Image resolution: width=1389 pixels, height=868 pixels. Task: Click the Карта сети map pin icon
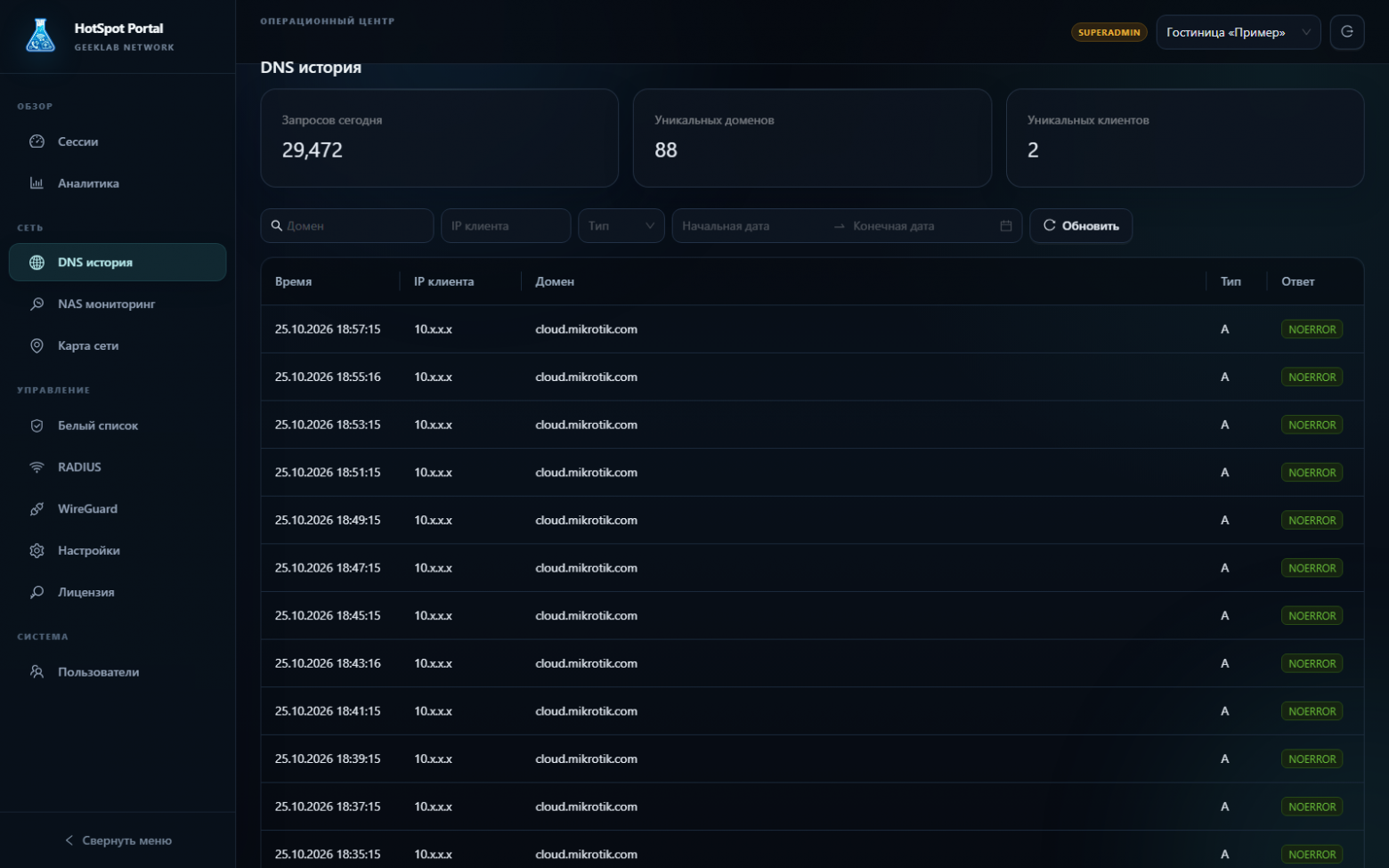tap(37, 345)
